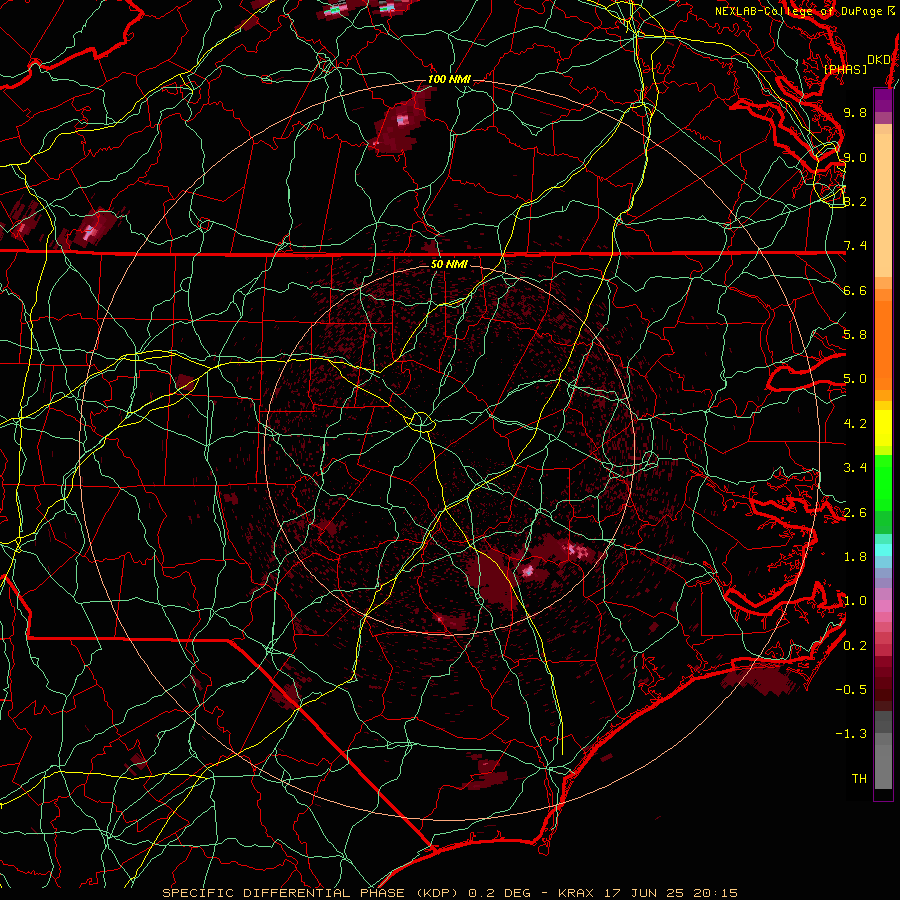
Task: Click the 3.4 legend value
Action: coord(855,468)
